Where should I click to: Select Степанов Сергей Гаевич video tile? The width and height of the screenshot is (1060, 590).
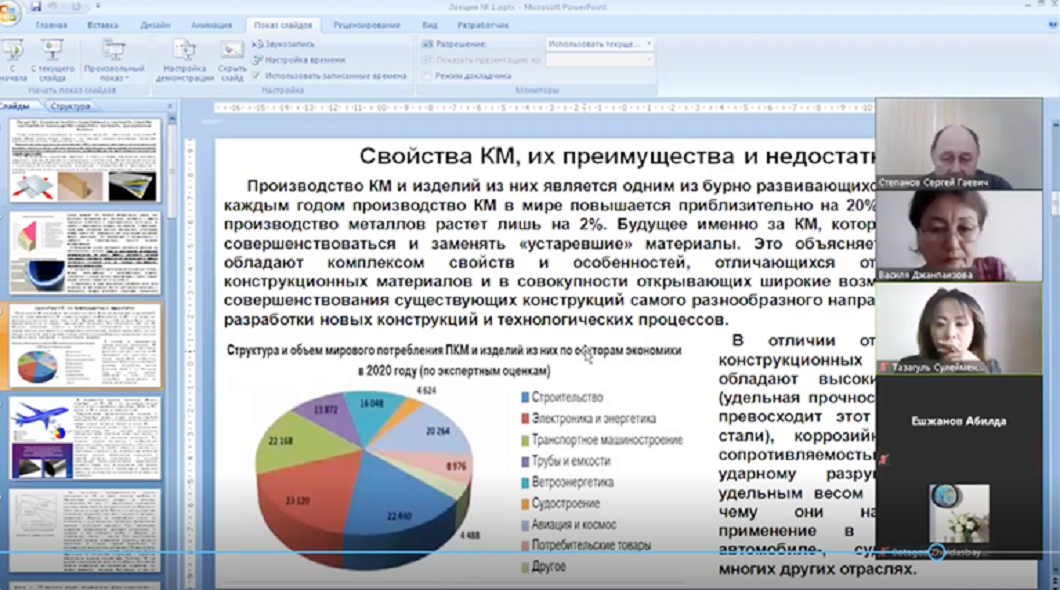[942, 145]
